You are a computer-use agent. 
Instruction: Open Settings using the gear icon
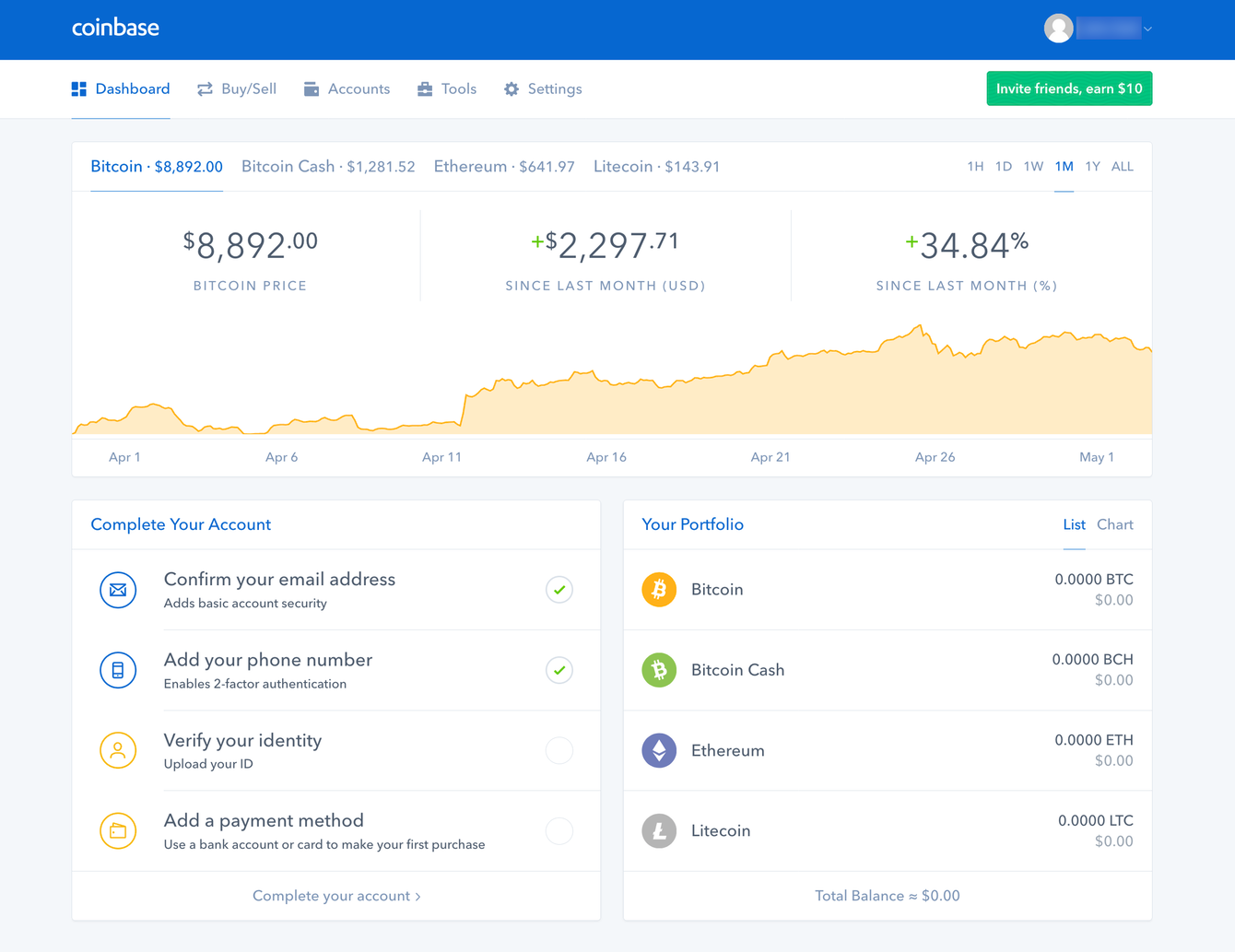(x=511, y=88)
